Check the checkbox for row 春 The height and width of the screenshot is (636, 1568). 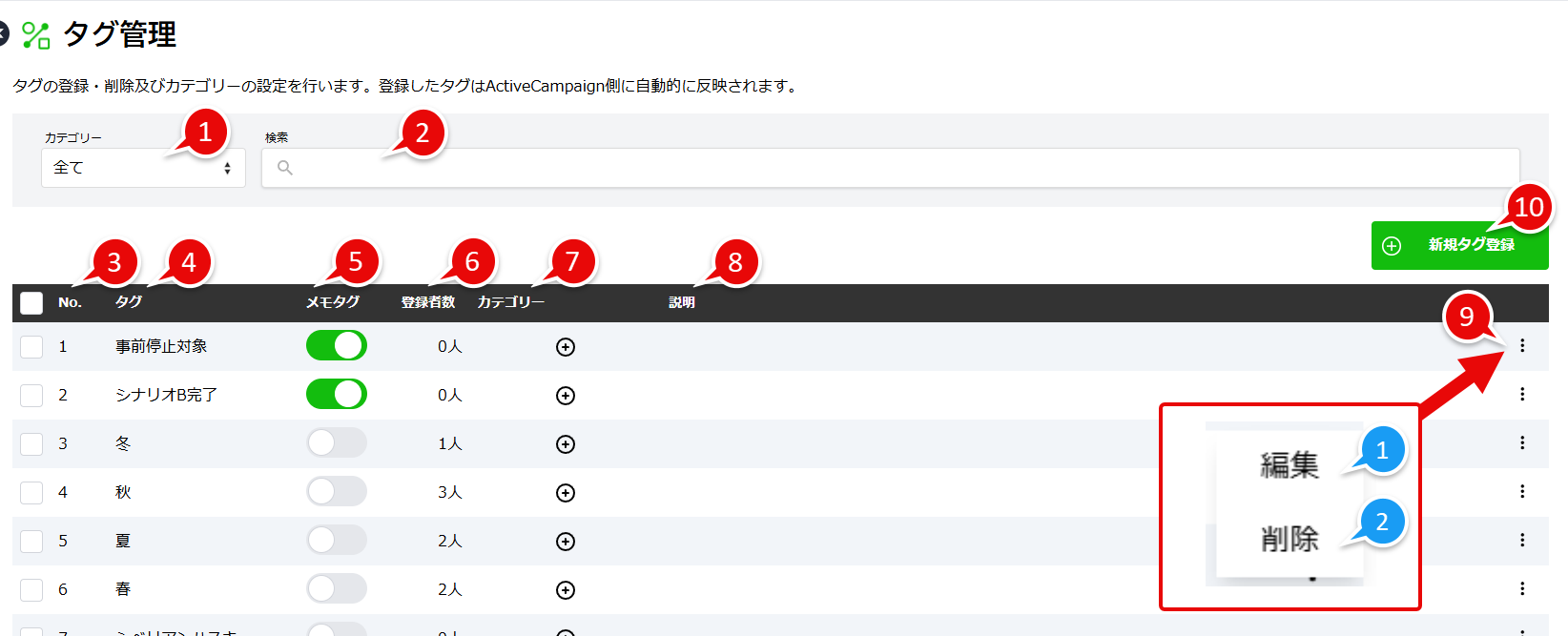pos(31,589)
